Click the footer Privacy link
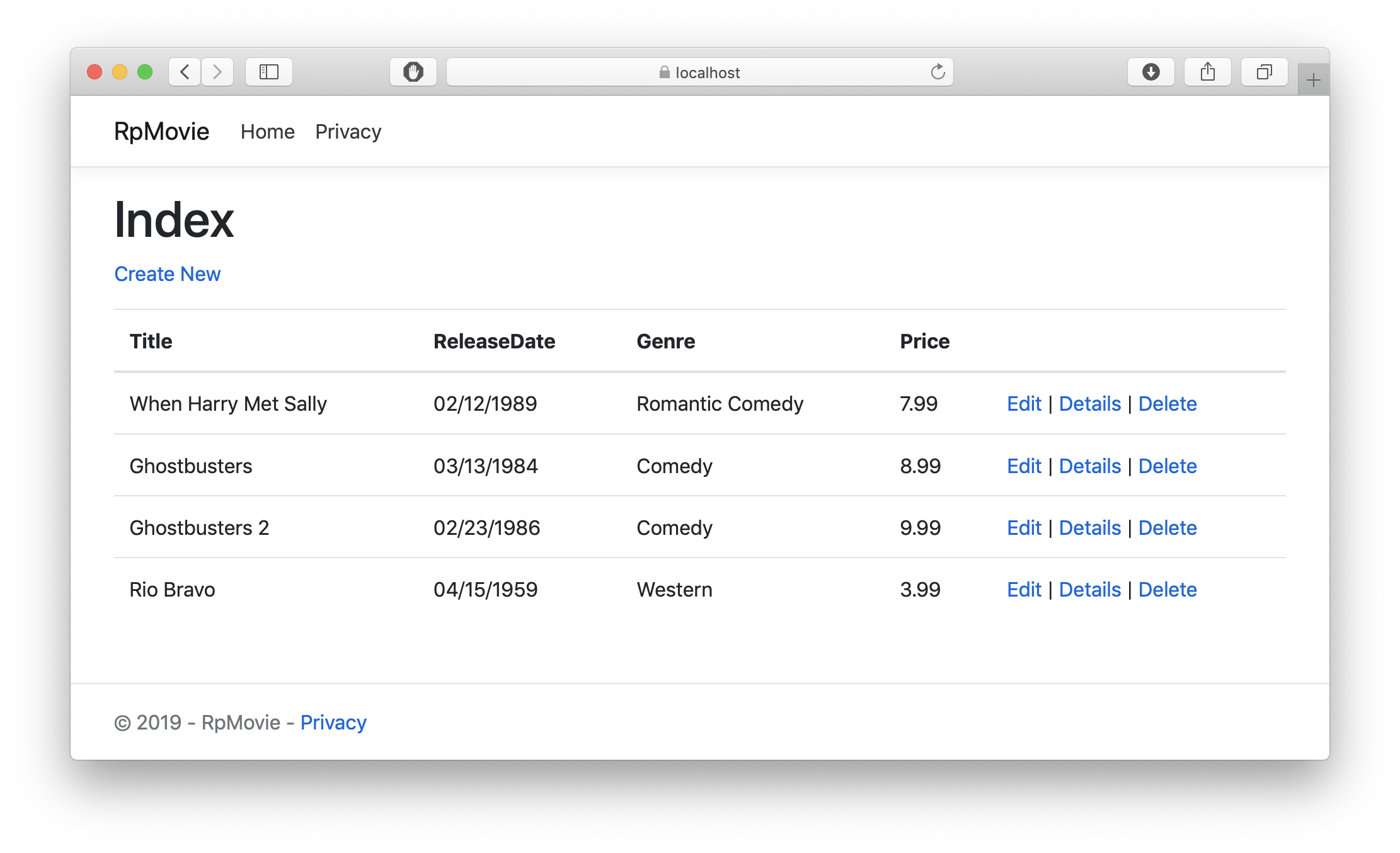This screenshot has width=1400, height=853. 333,723
